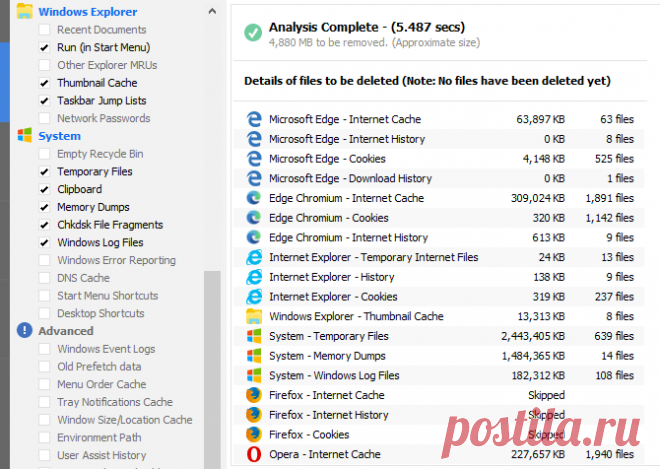This screenshot has height=469, width=660.
Task: Enable Windows Error Reporting checkbox
Action: 44,260
